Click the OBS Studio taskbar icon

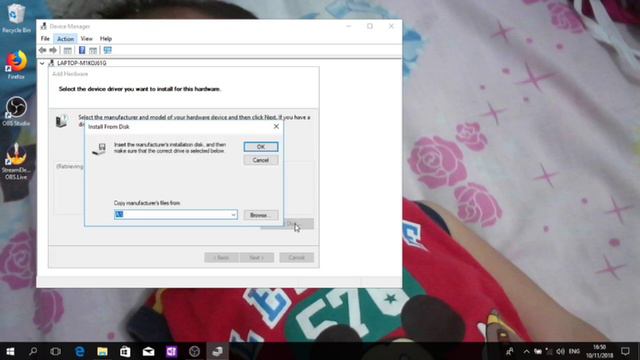point(195,351)
